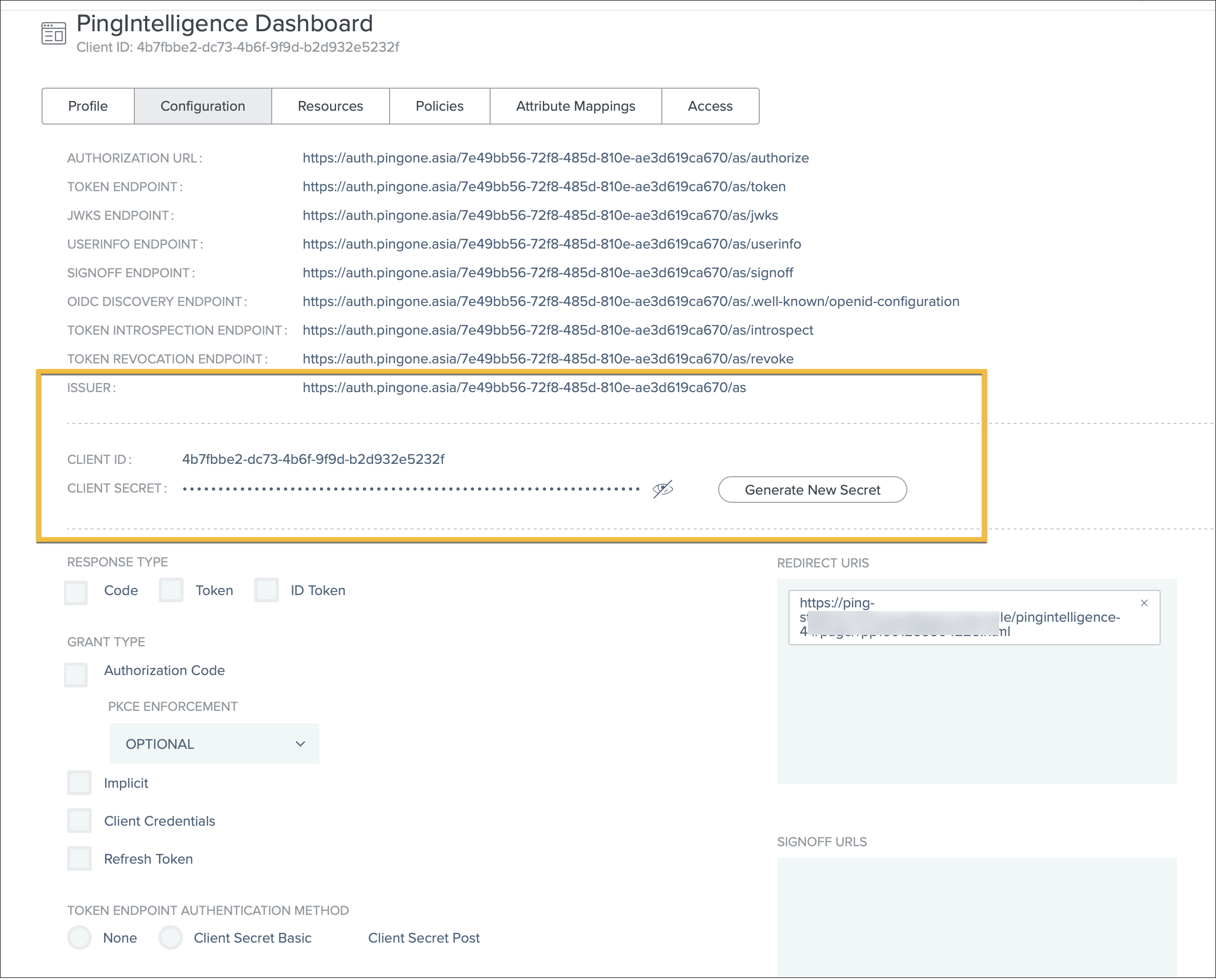Click the JWKS endpoint URL
Image resolution: width=1216 pixels, height=980 pixels.
540,216
